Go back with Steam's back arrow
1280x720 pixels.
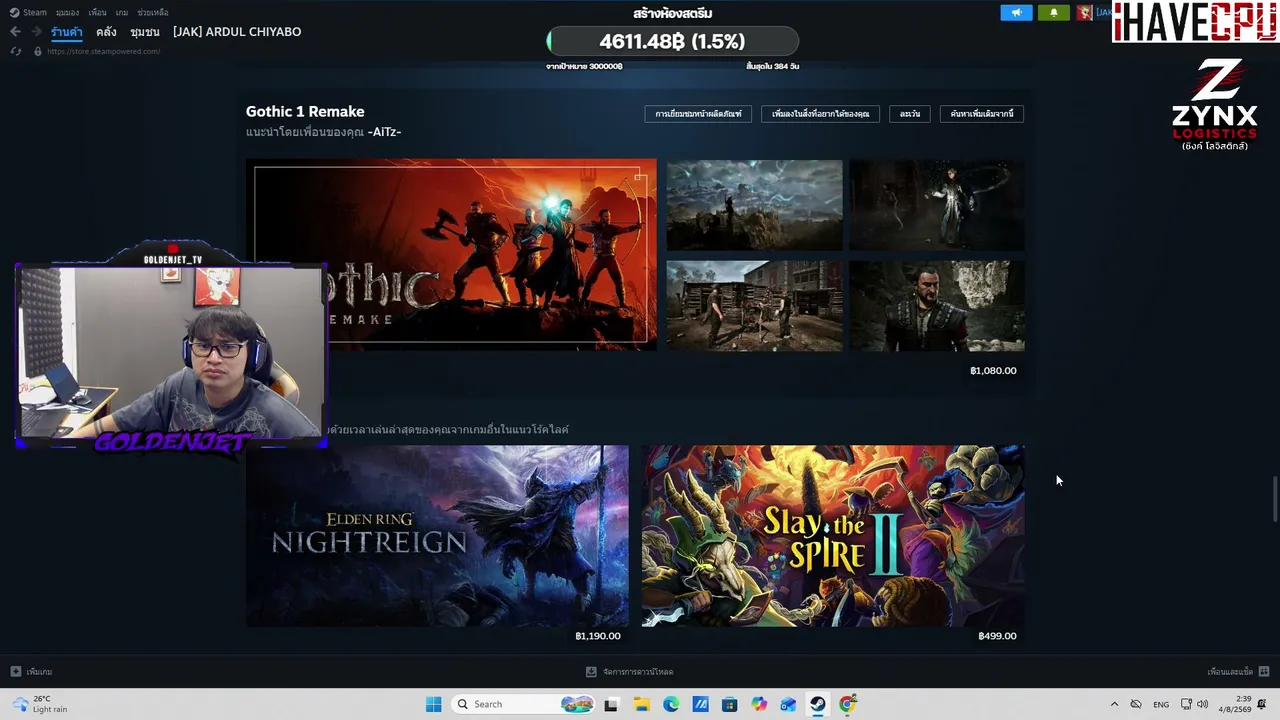pos(15,32)
